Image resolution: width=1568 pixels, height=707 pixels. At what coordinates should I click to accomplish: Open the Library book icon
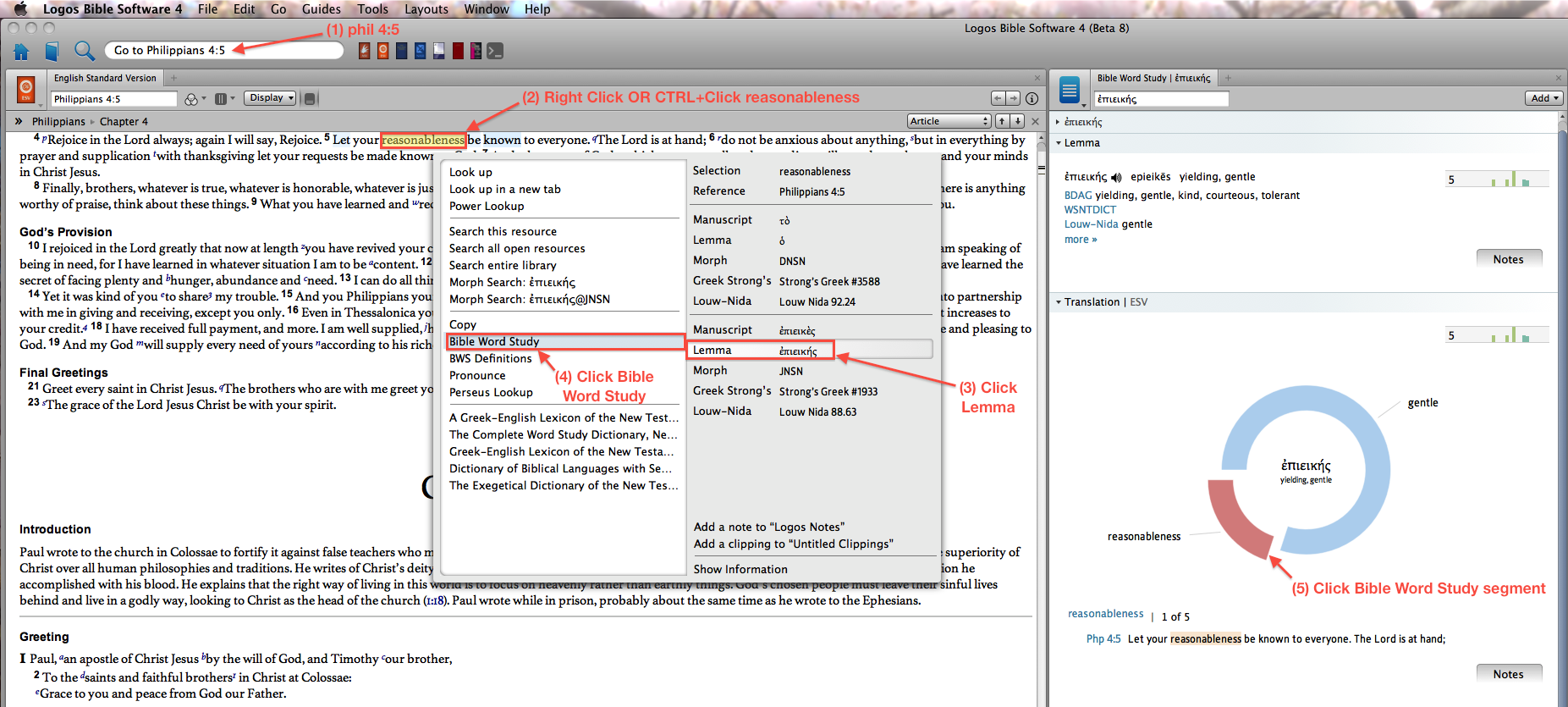coord(52,52)
